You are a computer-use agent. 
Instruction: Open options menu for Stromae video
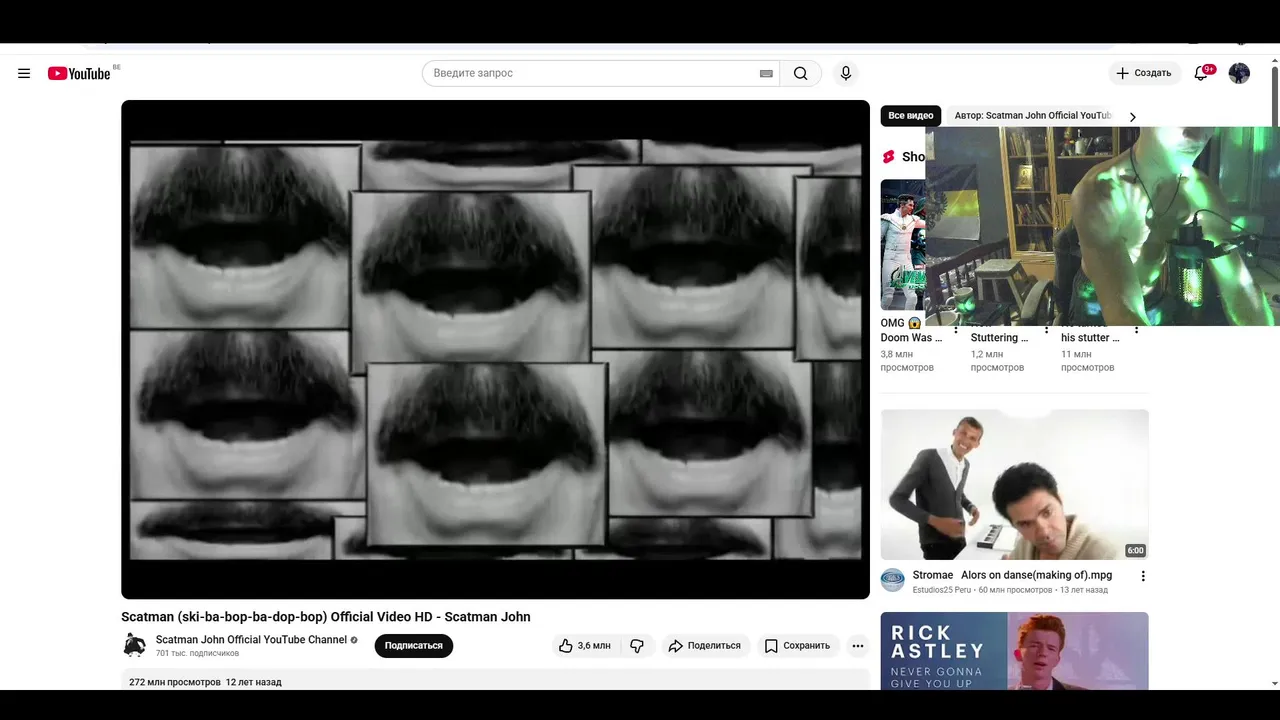pyautogui.click(x=1143, y=576)
